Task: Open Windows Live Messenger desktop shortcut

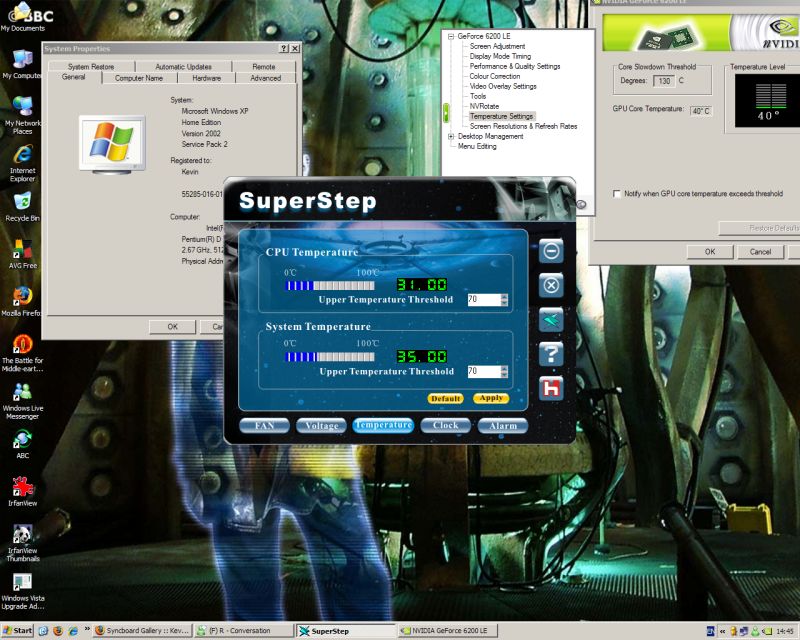Action: [22, 401]
